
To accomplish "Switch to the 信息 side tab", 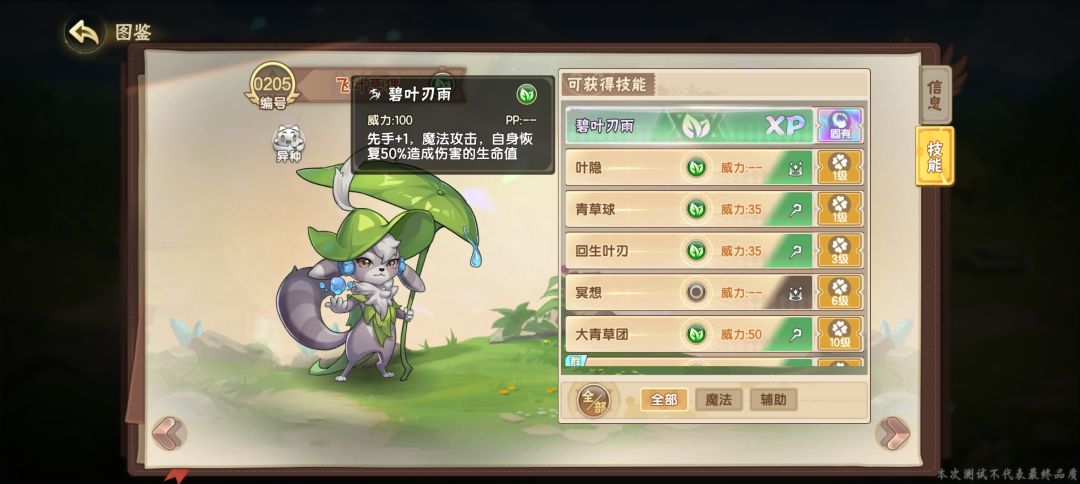I will coord(935,95).
